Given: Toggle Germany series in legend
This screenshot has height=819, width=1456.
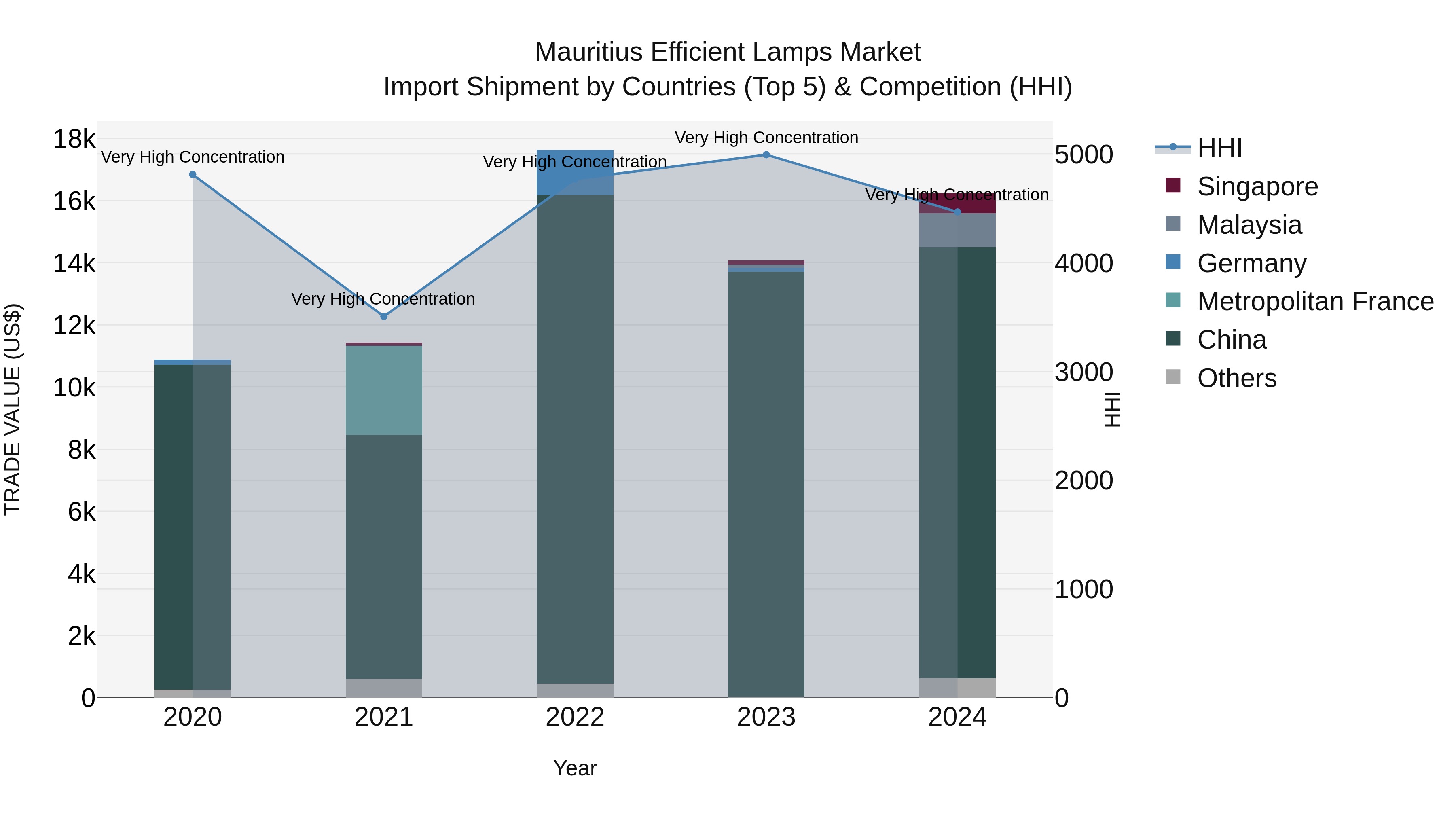Looking at the screenshot, I should click(x=1236, y=263).
